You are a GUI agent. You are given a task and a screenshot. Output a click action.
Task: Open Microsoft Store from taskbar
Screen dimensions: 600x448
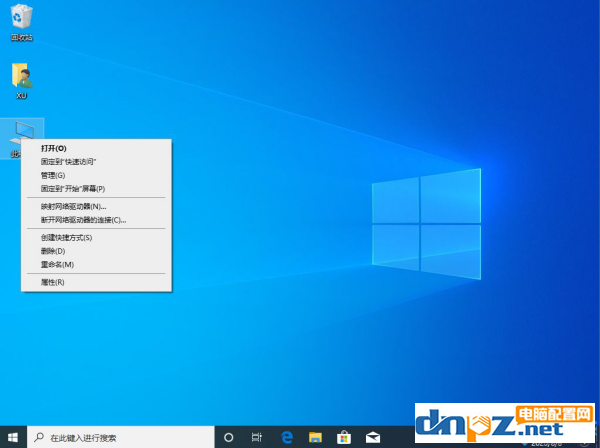[x=344, y=437]
